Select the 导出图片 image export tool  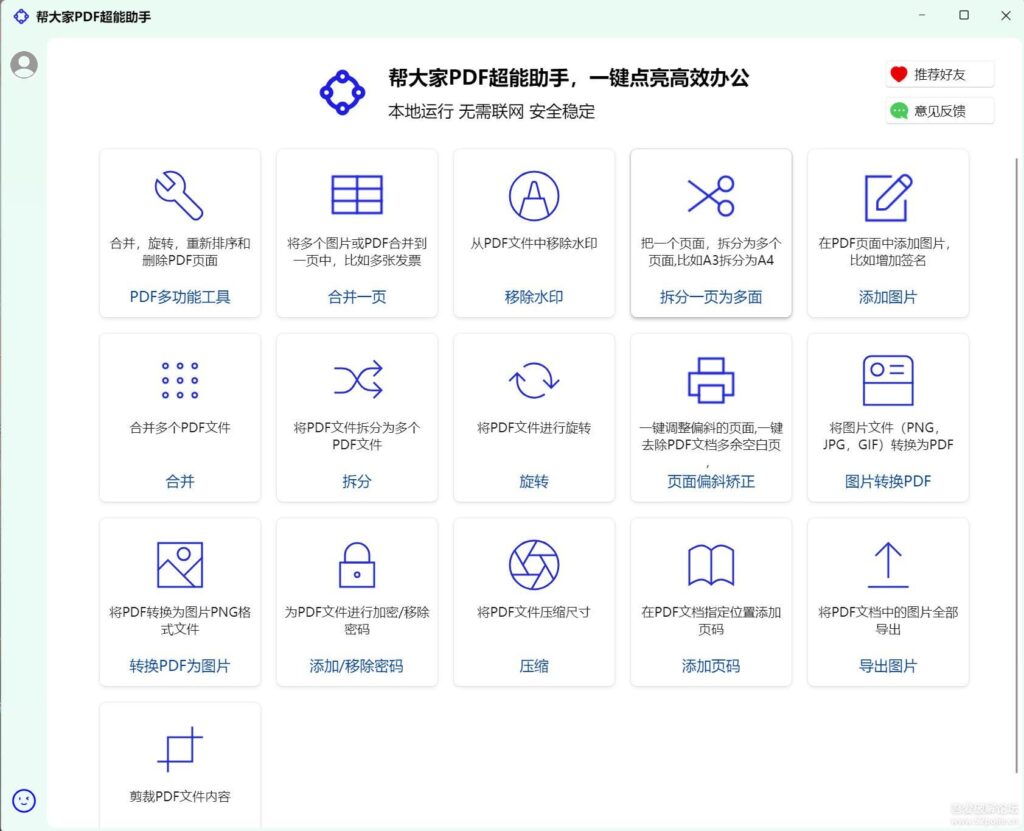click(x=888, y=600)
